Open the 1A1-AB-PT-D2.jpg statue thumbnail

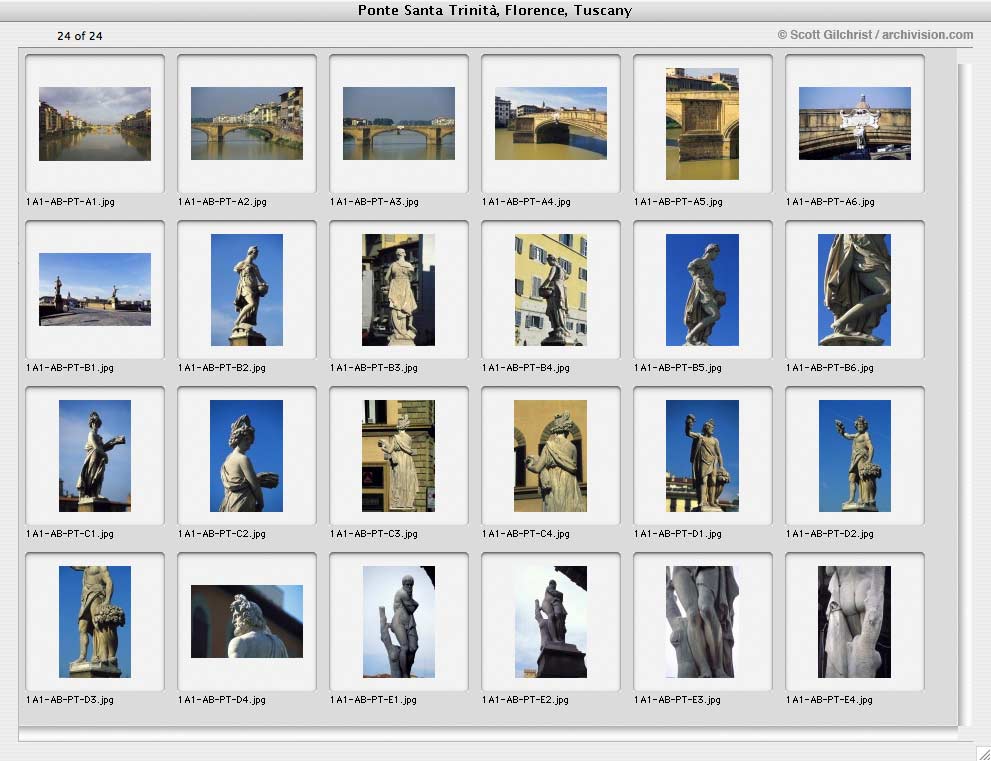pos(854,456)
